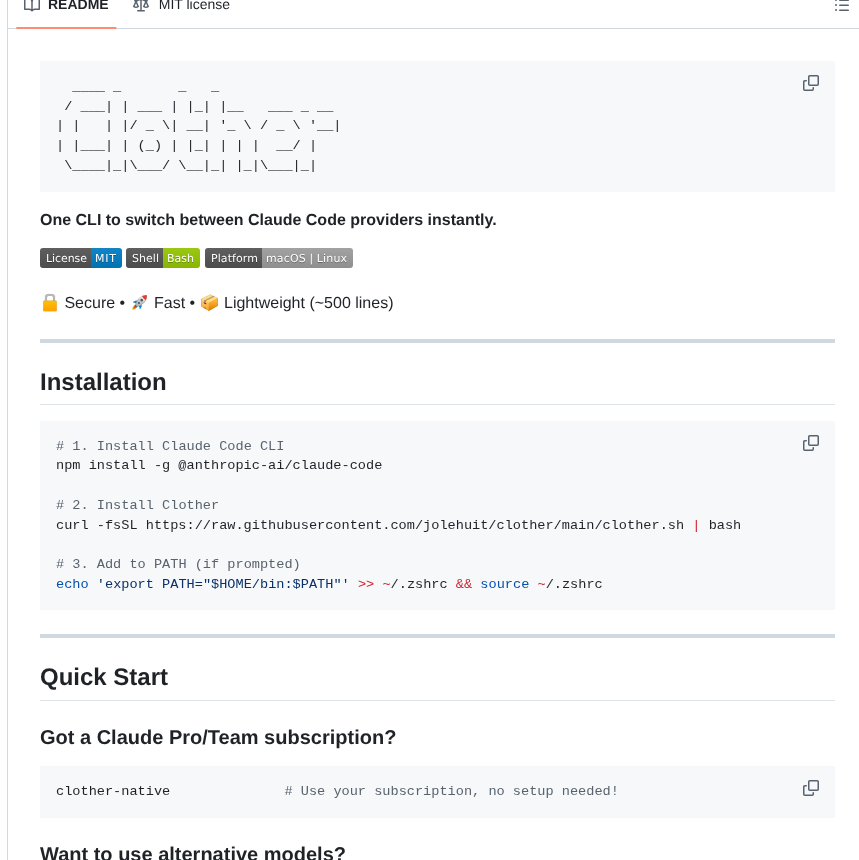Image resolution: width=859 pixels, height=860 pixels.
Task: Select the Got a Claude Pro/Team subscription heading
Action: click(219, 737)
